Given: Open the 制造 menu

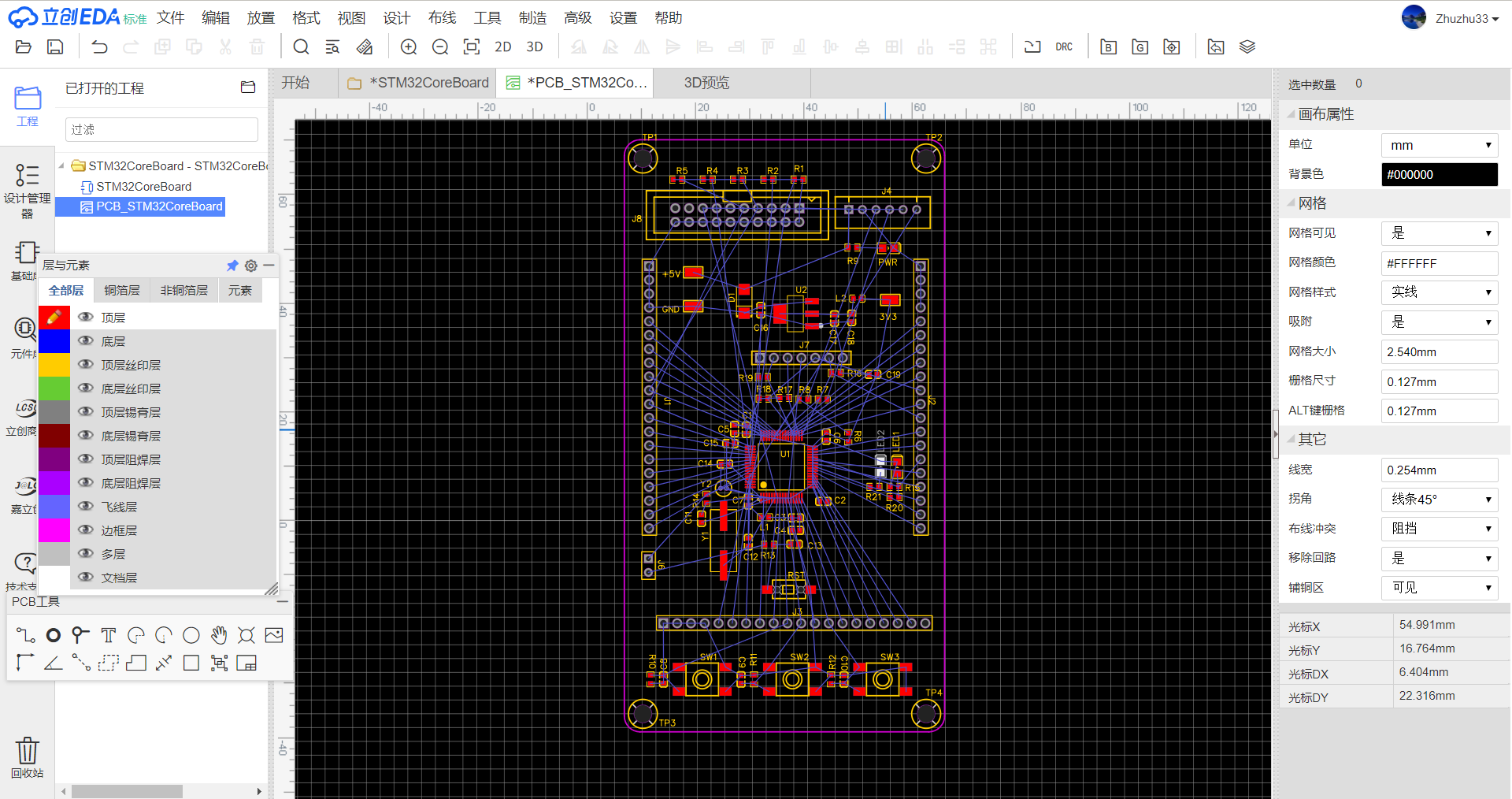Looking at the screenshot, I should [532, 17].
